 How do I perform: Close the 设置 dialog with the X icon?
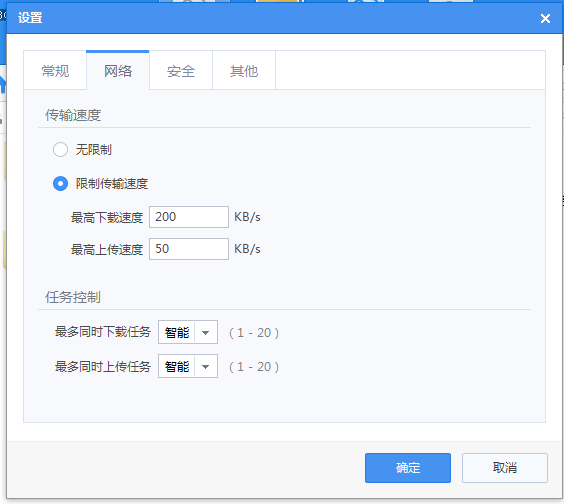point(545,18)
